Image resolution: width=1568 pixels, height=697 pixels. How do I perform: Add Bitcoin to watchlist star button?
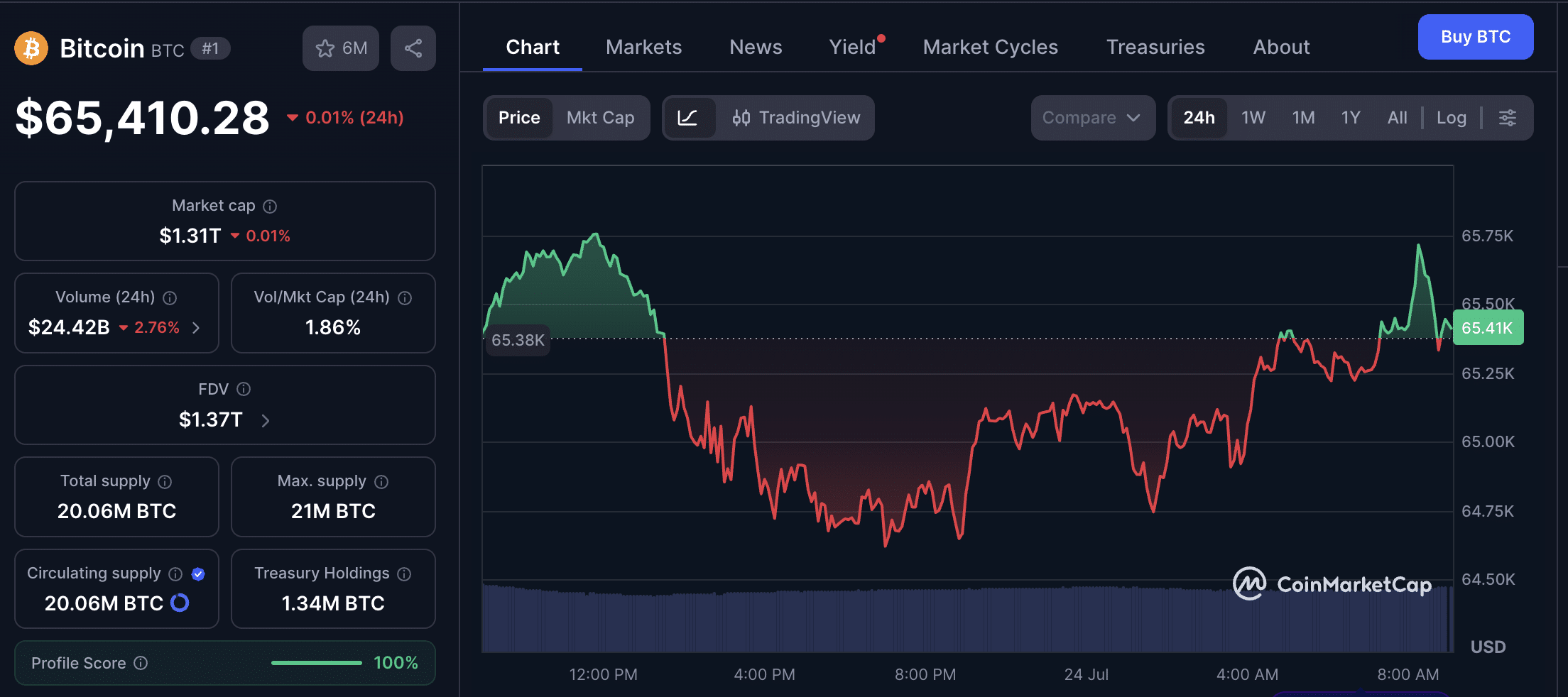(341, 48)
